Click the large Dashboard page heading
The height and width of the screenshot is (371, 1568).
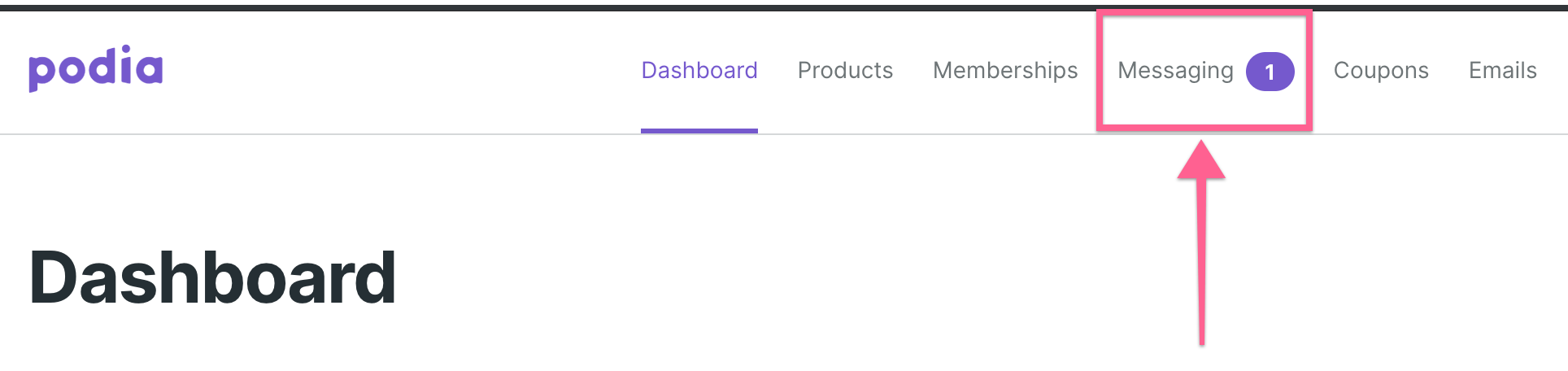[212, 277]
